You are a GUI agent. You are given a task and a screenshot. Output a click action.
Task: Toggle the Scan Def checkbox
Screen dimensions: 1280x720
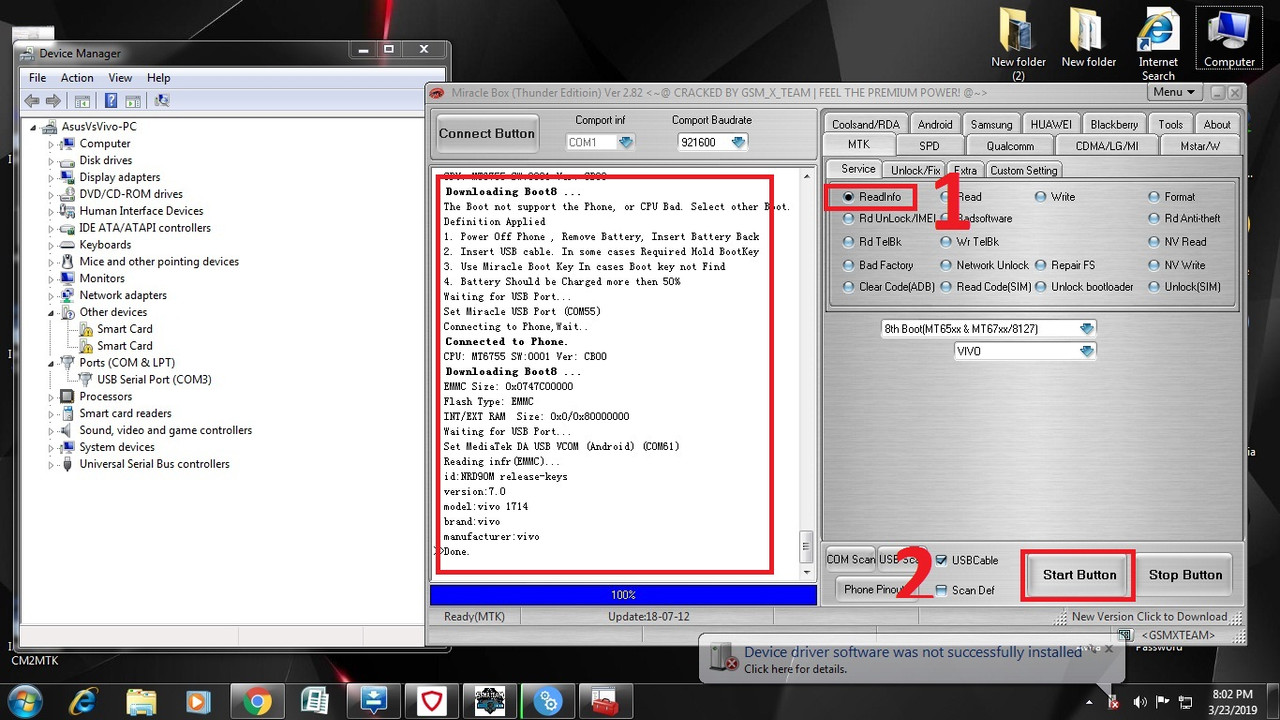[x=941, y=590]
